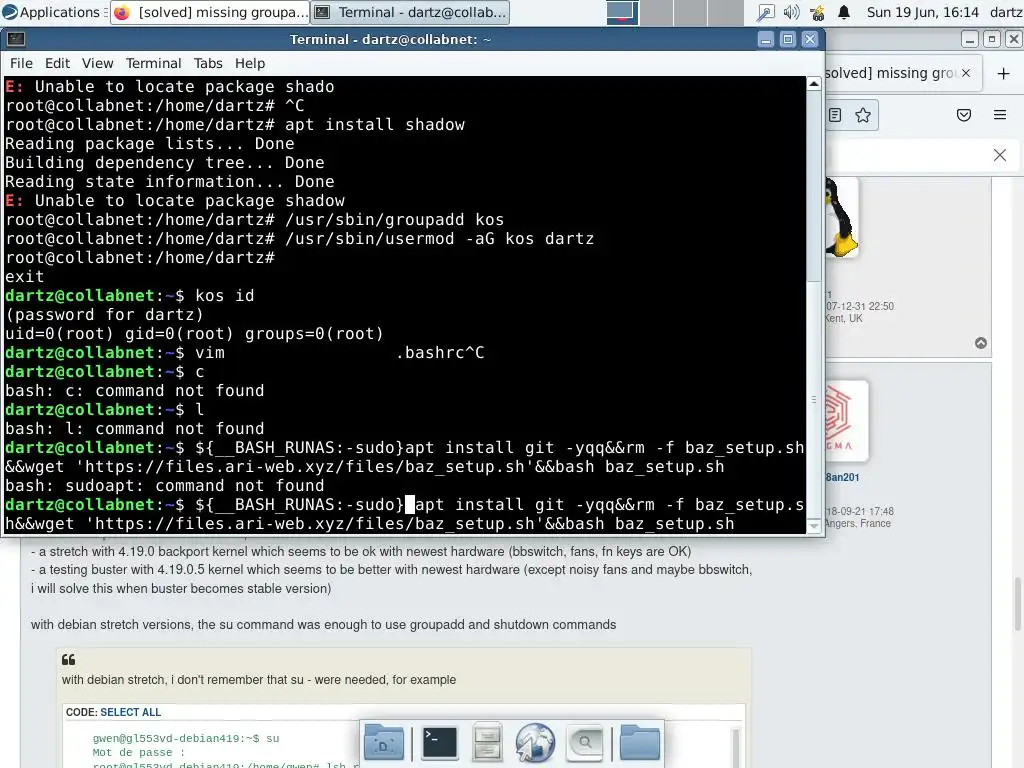Open the terminal Help menu
1024x768 pixels.
(x=250, y=63)
